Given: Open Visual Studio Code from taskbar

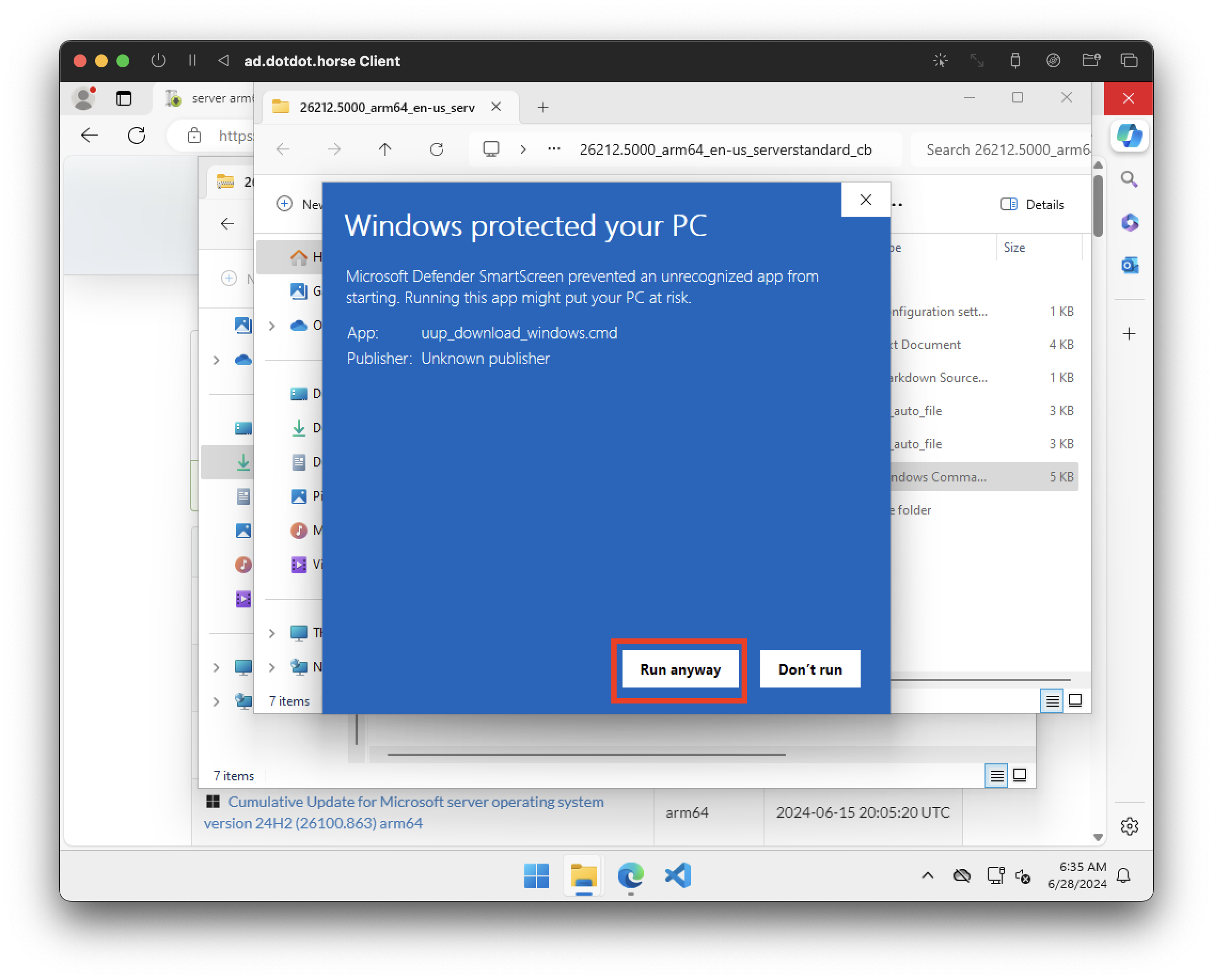Looking at the screenshot, I should click(678, 875).
